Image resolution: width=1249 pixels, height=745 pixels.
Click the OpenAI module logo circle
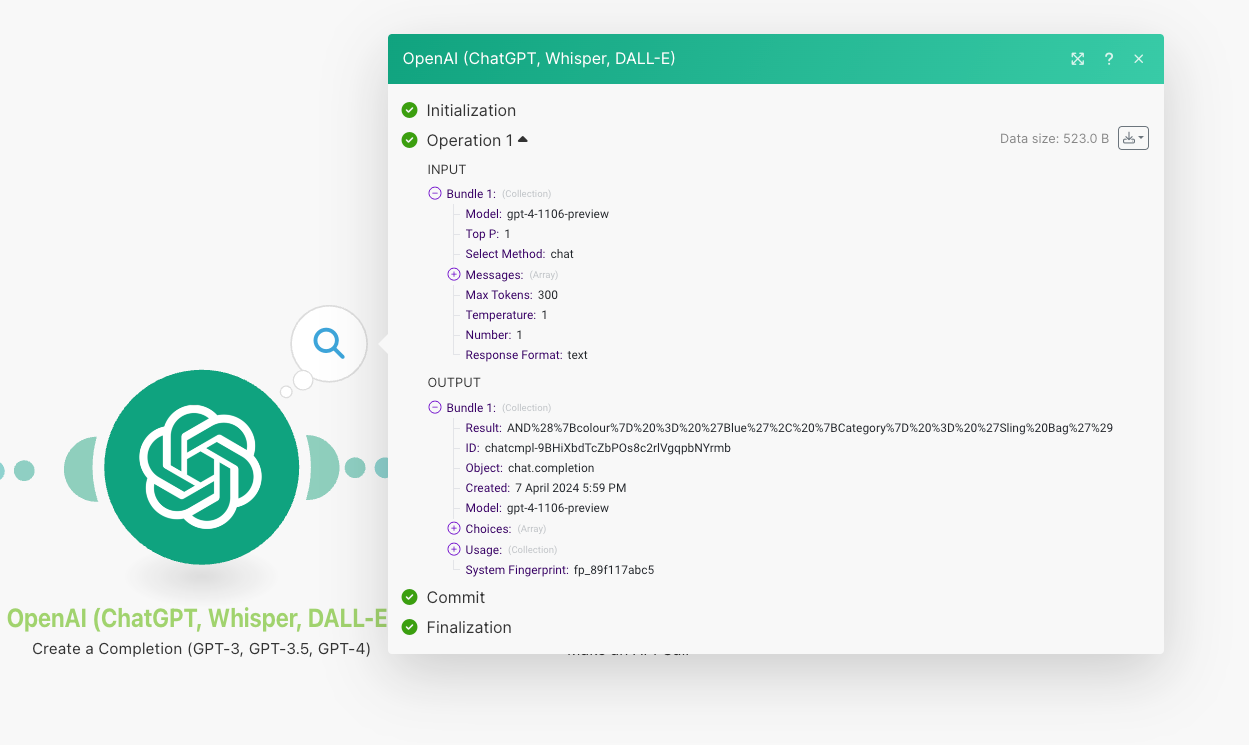point(202,467)
